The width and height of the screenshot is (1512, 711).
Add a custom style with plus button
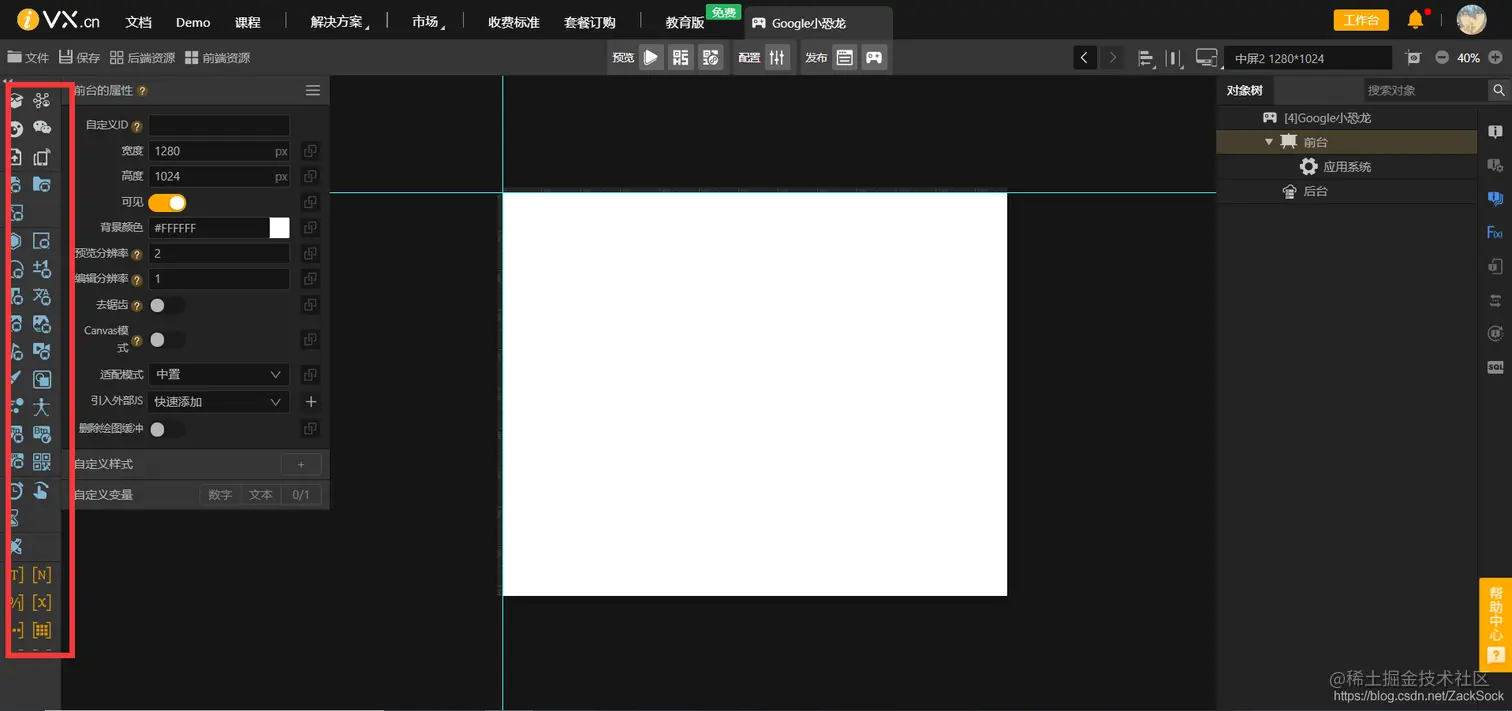[x=301, y=464]
